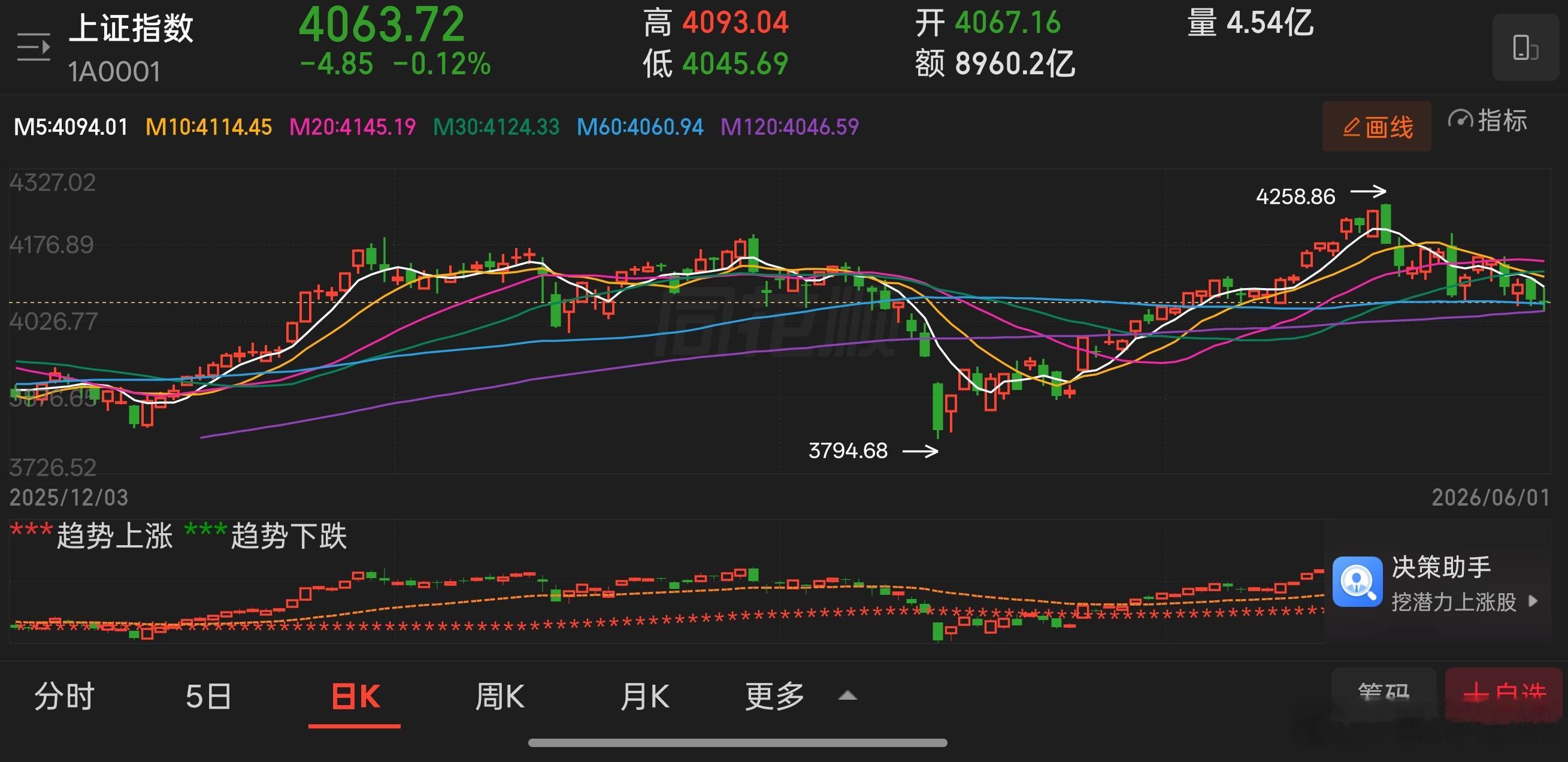Tap the 趋势上涨 legend label
Viewport: 1568px width, 762px height.
(114, 536)
